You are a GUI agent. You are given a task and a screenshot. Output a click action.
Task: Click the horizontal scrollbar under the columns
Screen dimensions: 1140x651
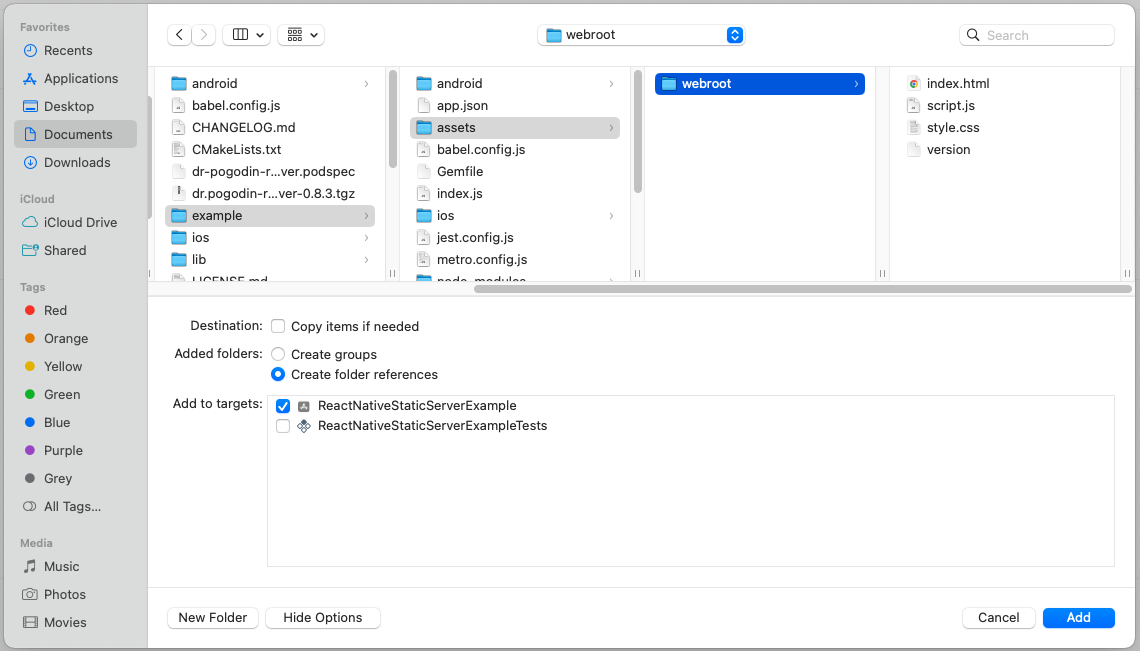[803, 289]
